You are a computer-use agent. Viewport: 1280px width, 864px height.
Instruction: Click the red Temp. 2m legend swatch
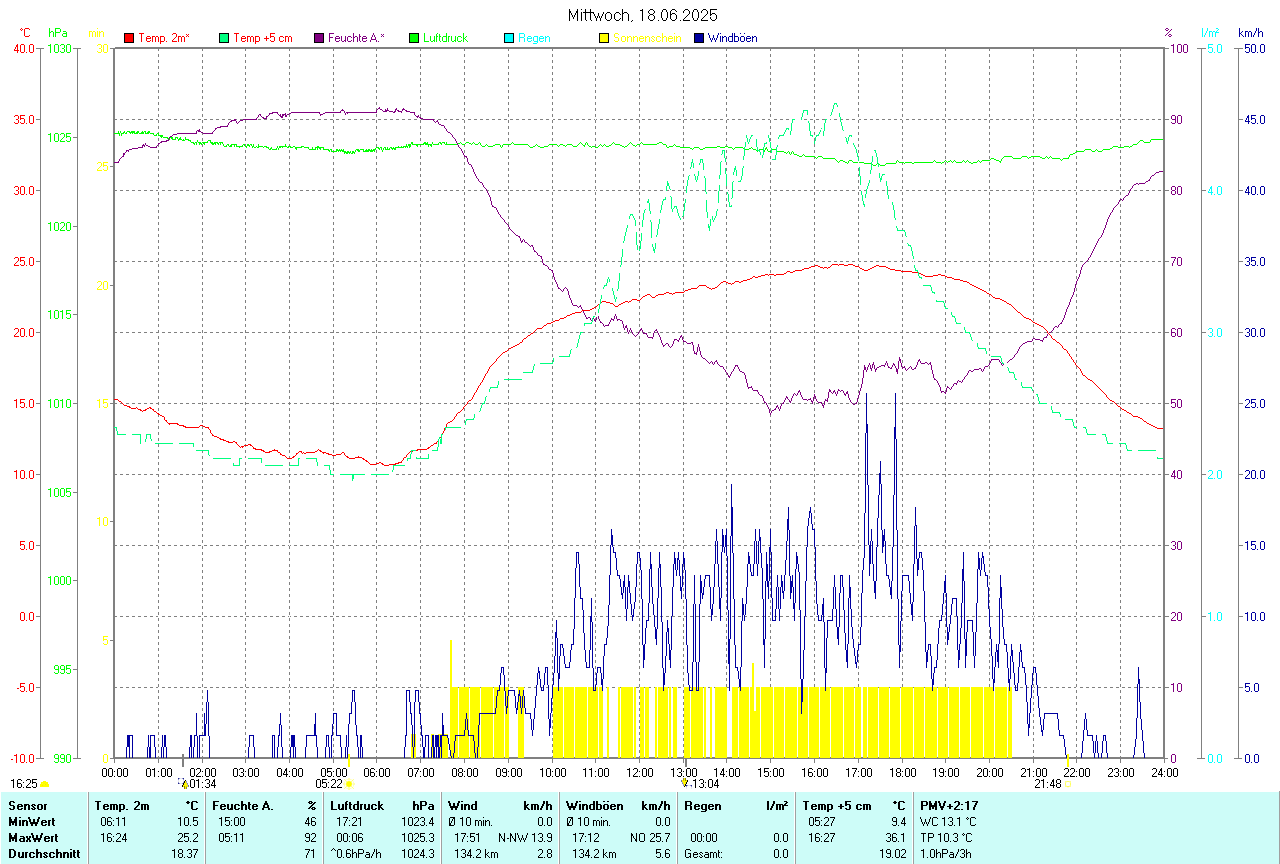(x=129, y=38)
